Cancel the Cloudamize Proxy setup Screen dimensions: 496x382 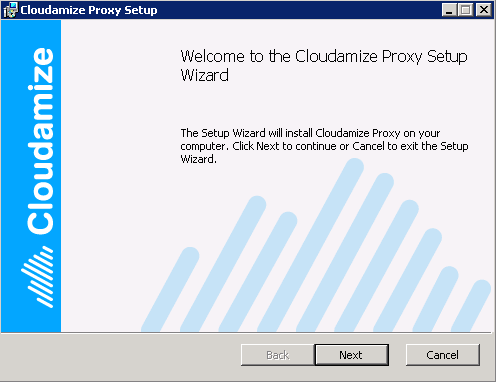point(443,355)
